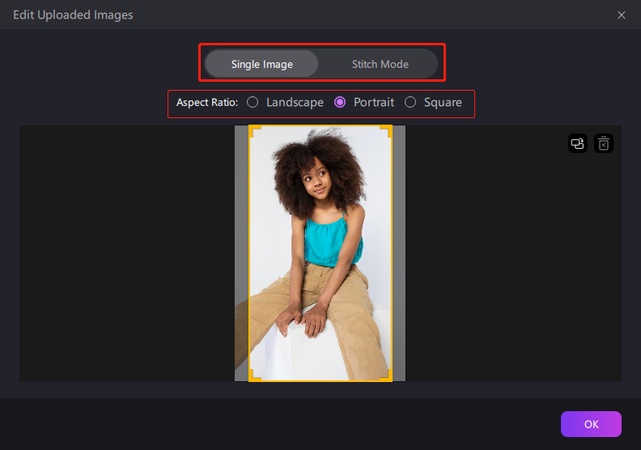Viewport: 641px width, 450px height.
Task: Choose the Square aspect ratio option
Action: [410, 103]
